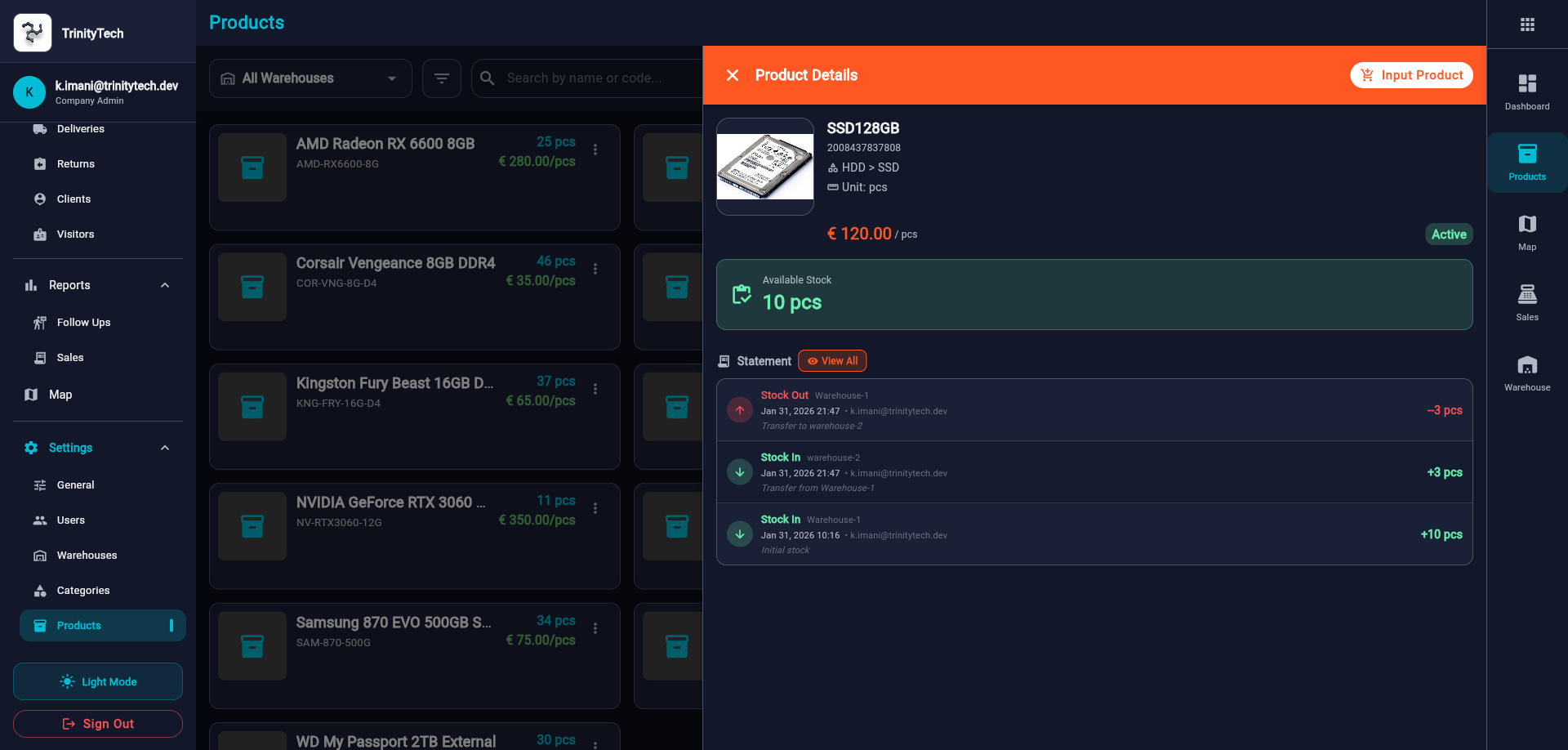Open Warehouse icon in right rail

(1526, 373)
